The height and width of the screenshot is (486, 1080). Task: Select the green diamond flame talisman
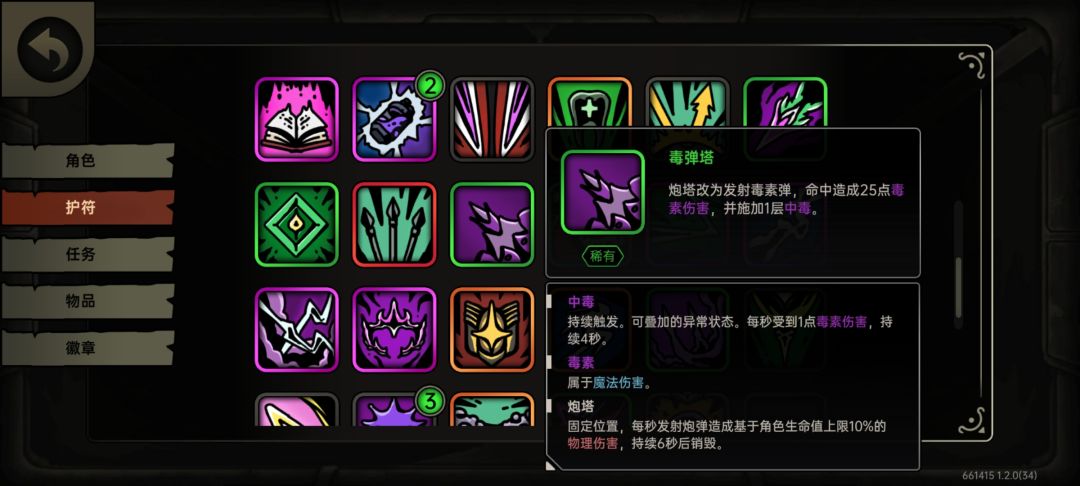click(296, 224)
